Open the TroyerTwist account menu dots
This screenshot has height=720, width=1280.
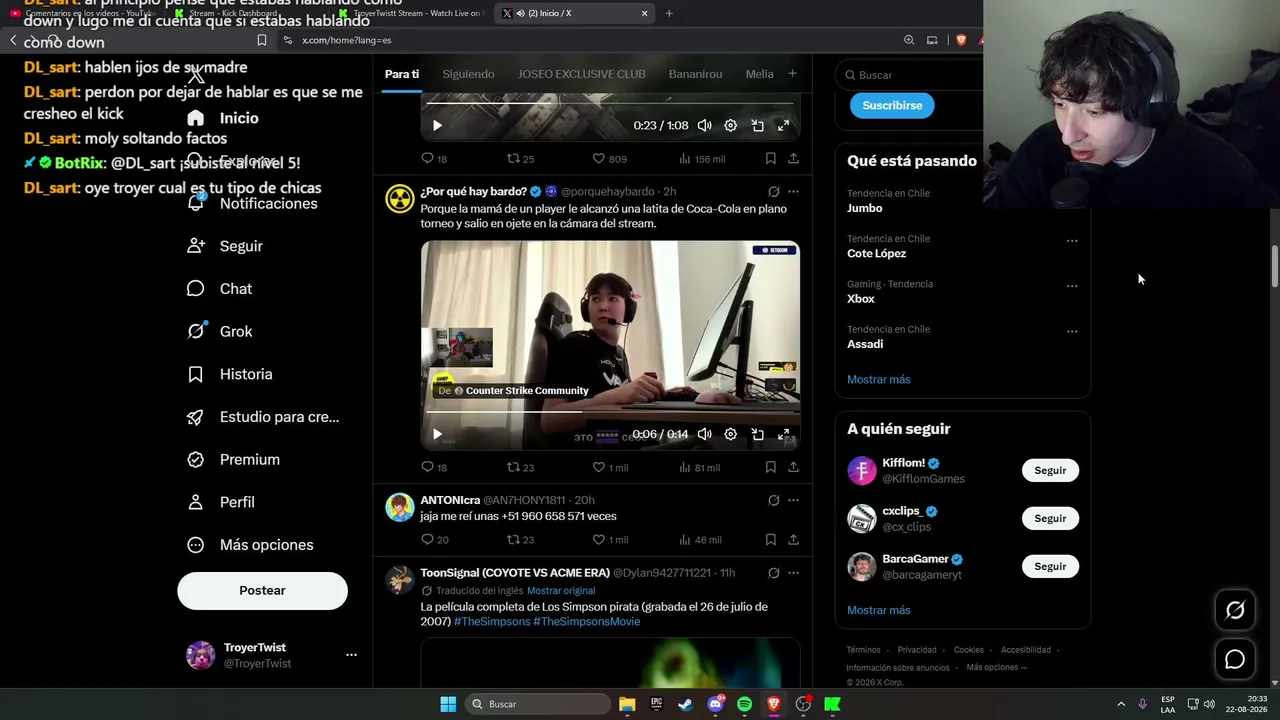(x=351, y=655)
